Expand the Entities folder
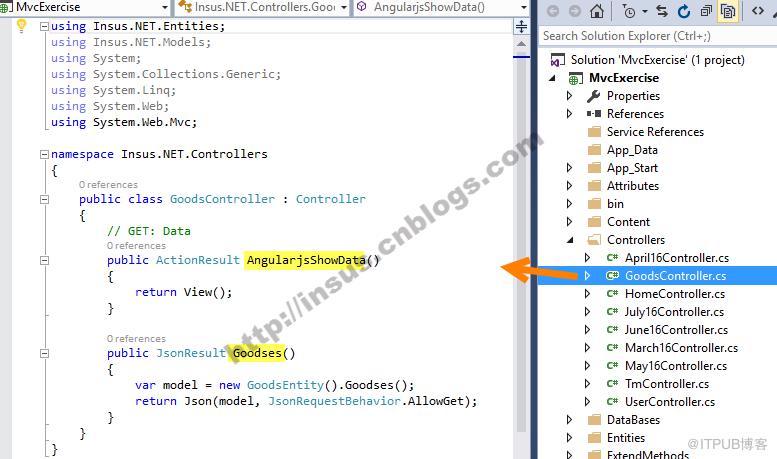Screen dimensions: 777x459 pyautogui.click(x=569, y=438)
